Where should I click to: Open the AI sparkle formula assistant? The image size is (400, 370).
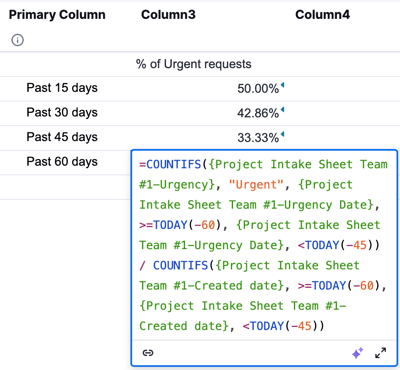tap(358, 353)
